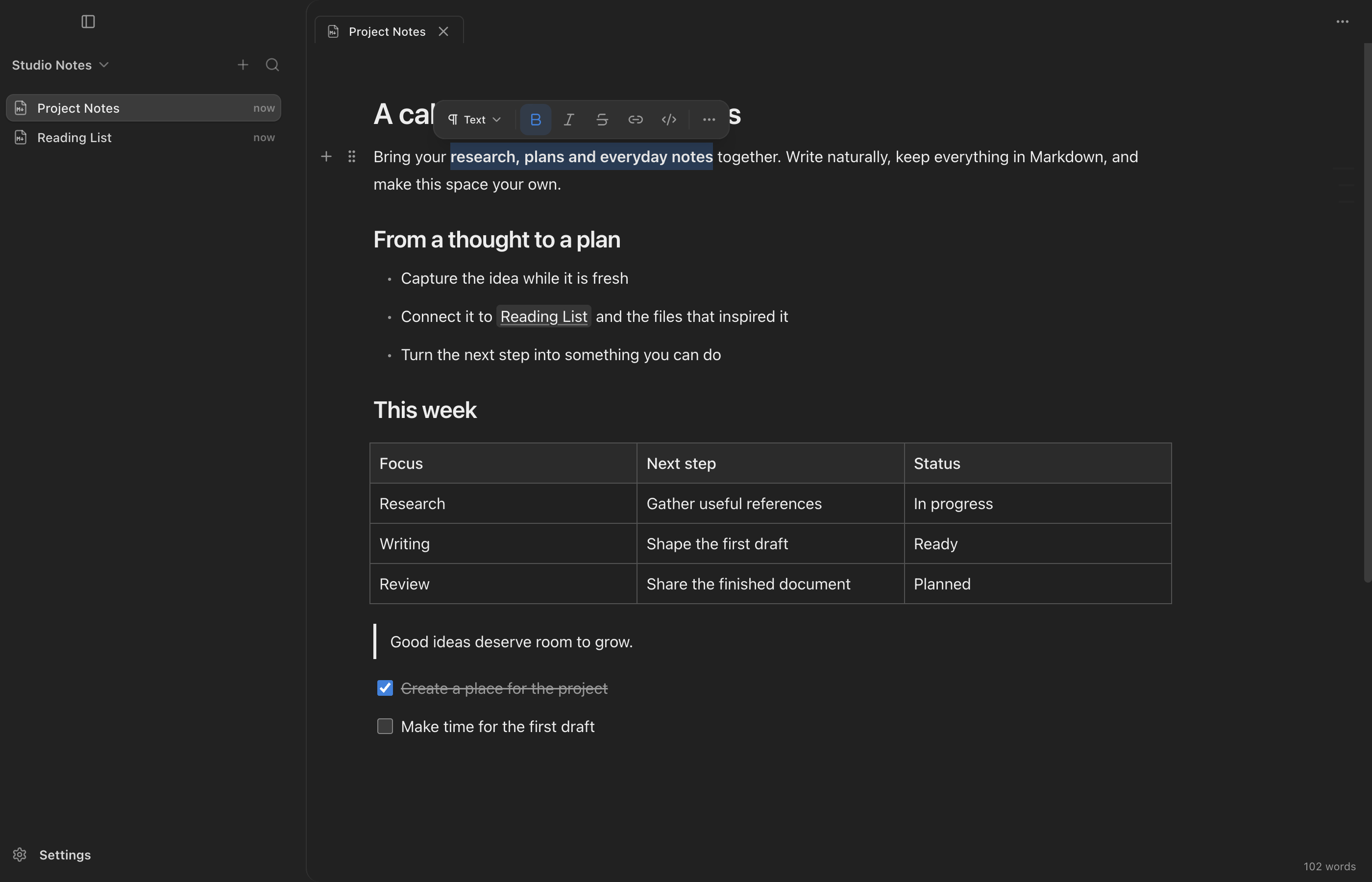1372x882 pixels.
Task: Click the drag handle beside the paragraph
Action: (352, 156)
